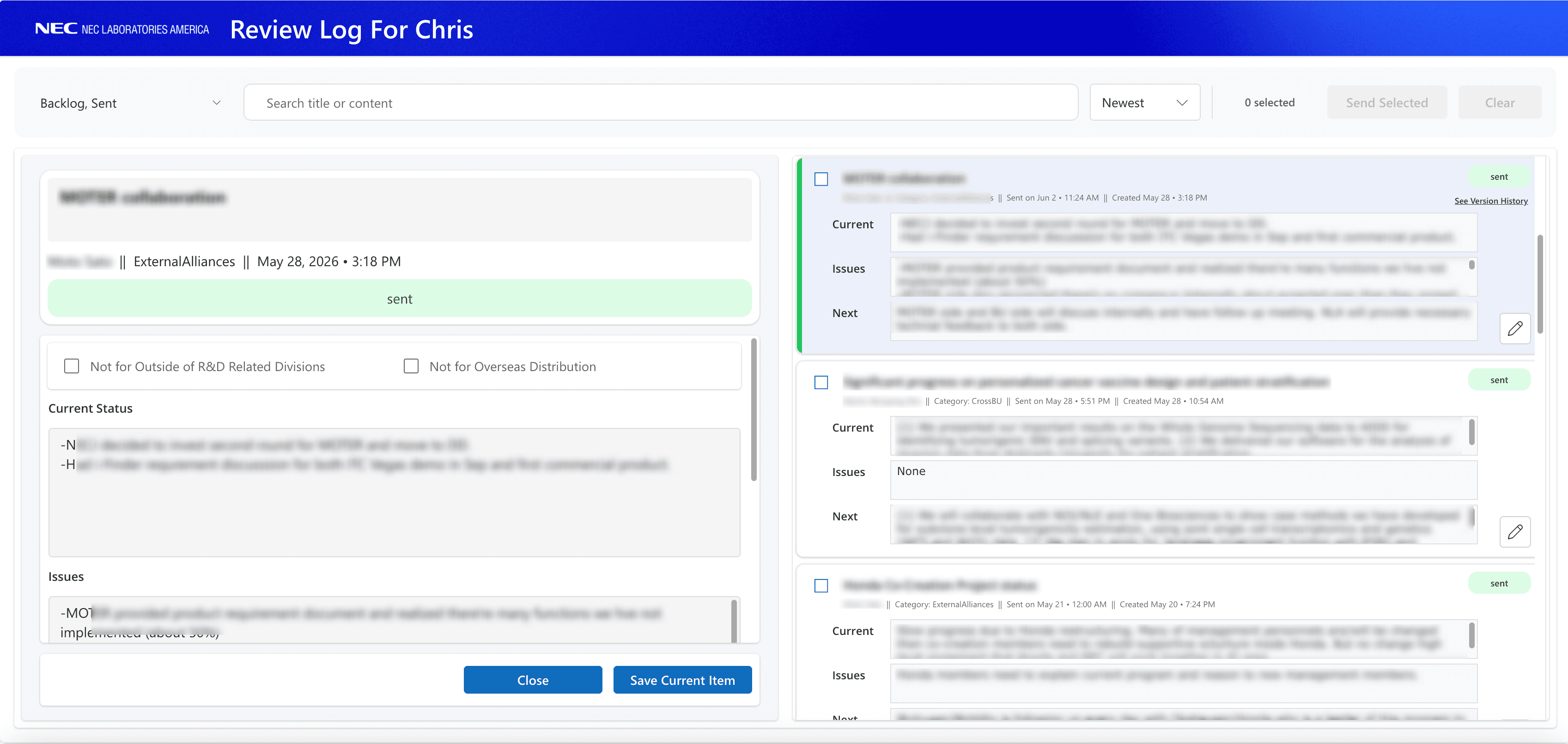
Task: Check Not for Overseas Distribution
Action: pos(411,366)
